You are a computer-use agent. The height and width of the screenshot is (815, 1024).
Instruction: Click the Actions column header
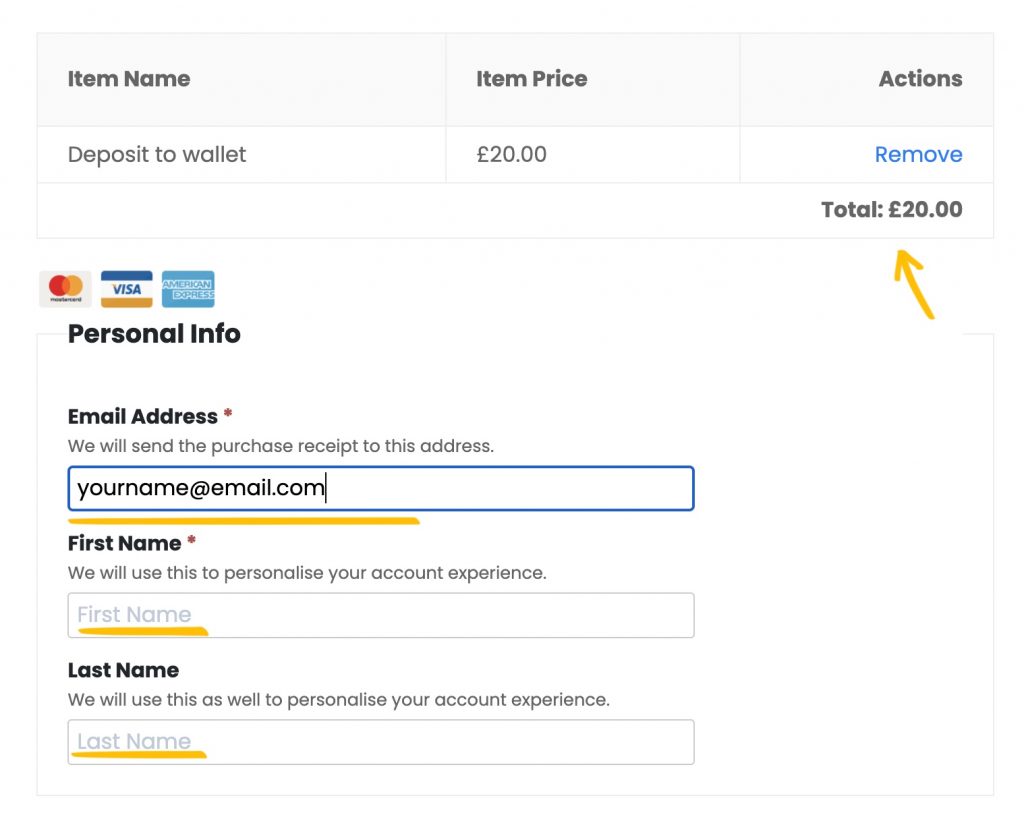(920, 79)
